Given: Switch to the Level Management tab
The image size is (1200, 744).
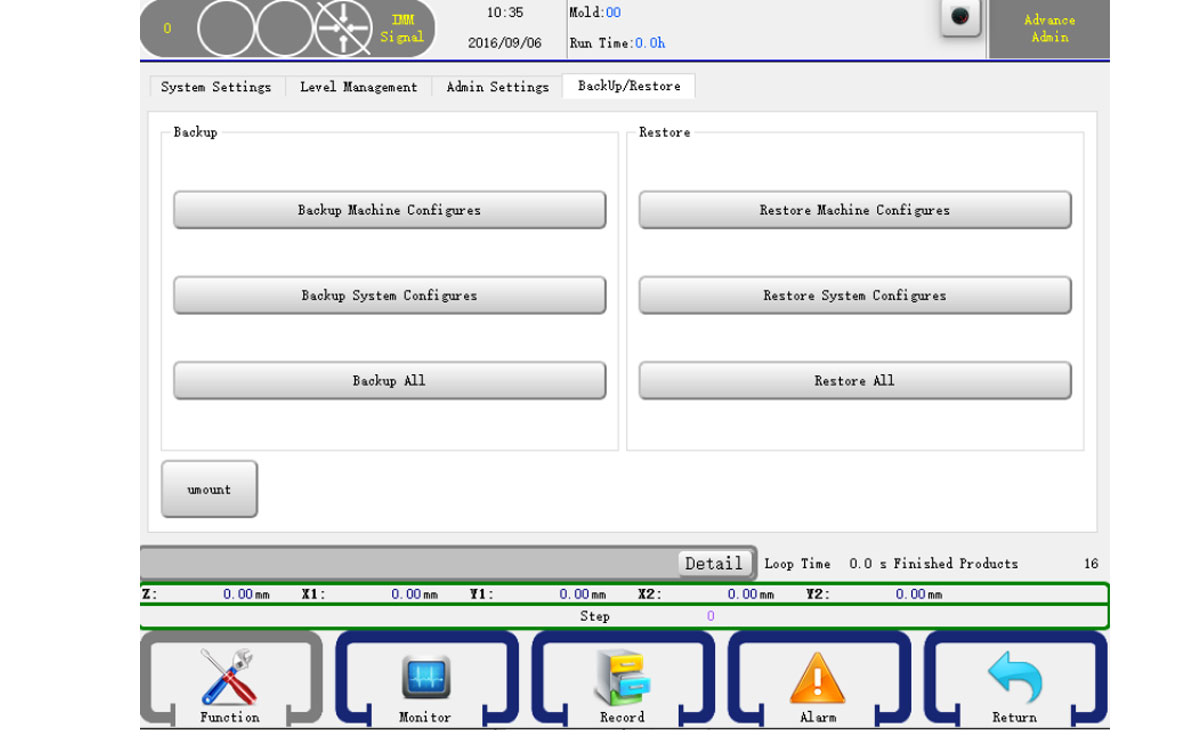Looking at the screenshot, I should pos(358,87).
